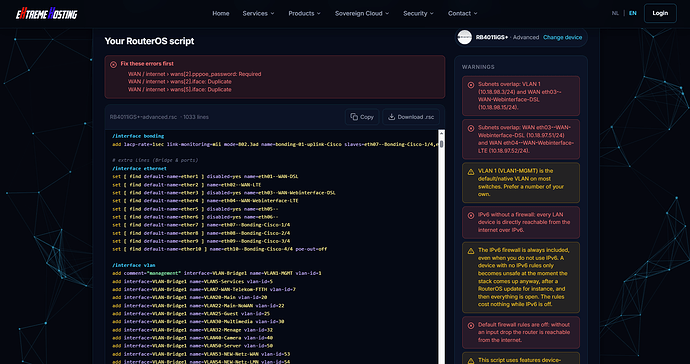Click error icon on WAN eth03/eth04 overlap warning
This screenshot has height=364, width=690.
pyautogui.click(x=471, y=128)
